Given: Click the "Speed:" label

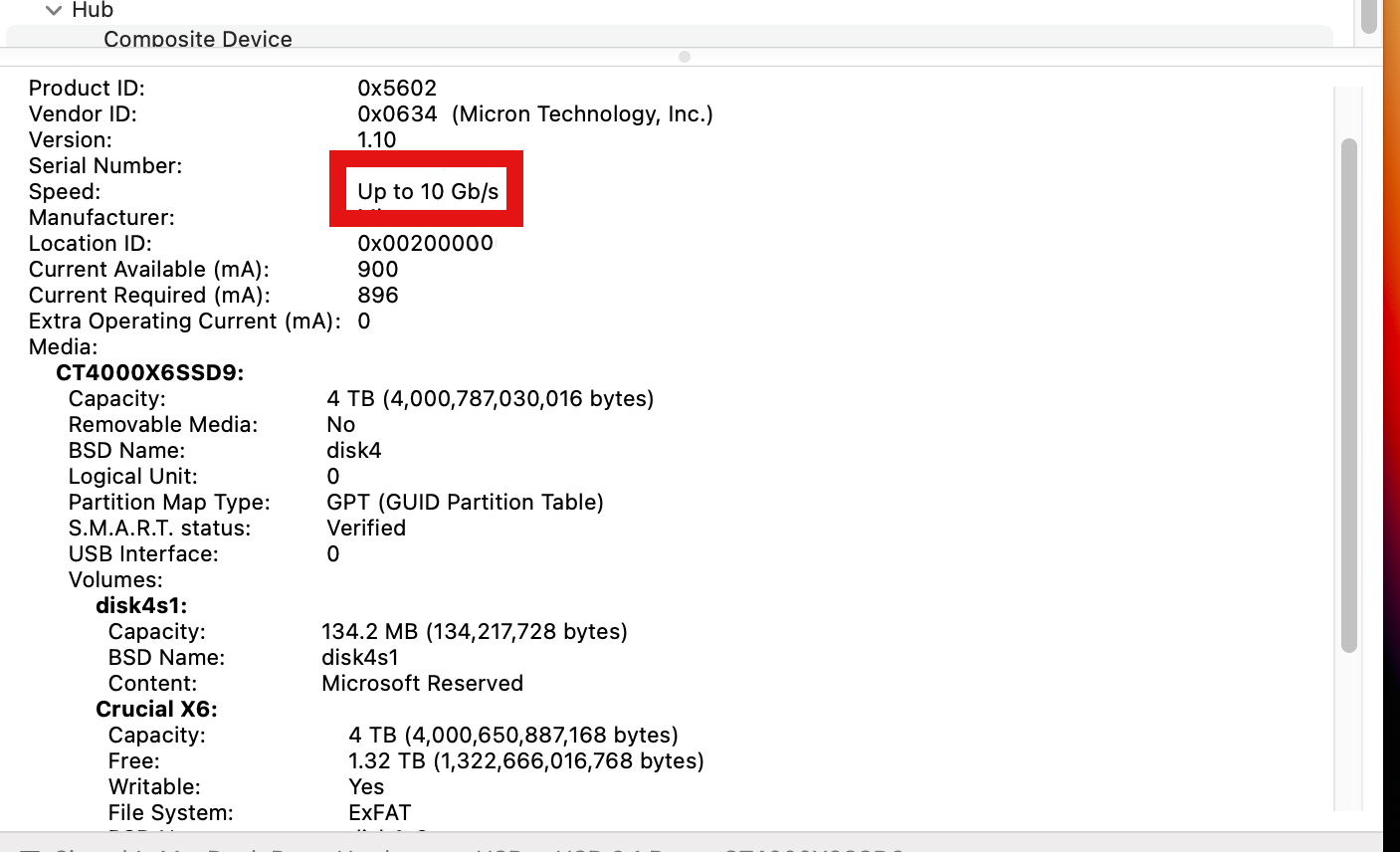Looking at the screenshot, I should pyautogui.click(x=65, y=192).
